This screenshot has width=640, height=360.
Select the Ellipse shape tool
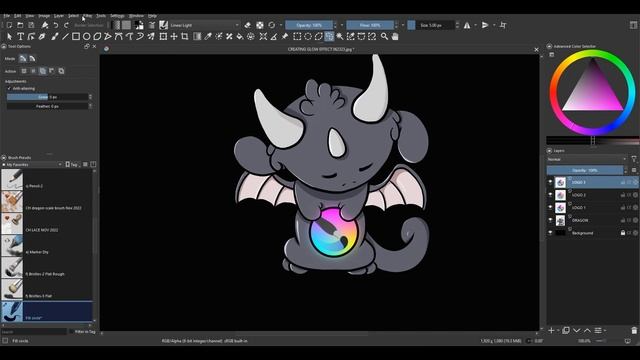click(x=87, y=37)
